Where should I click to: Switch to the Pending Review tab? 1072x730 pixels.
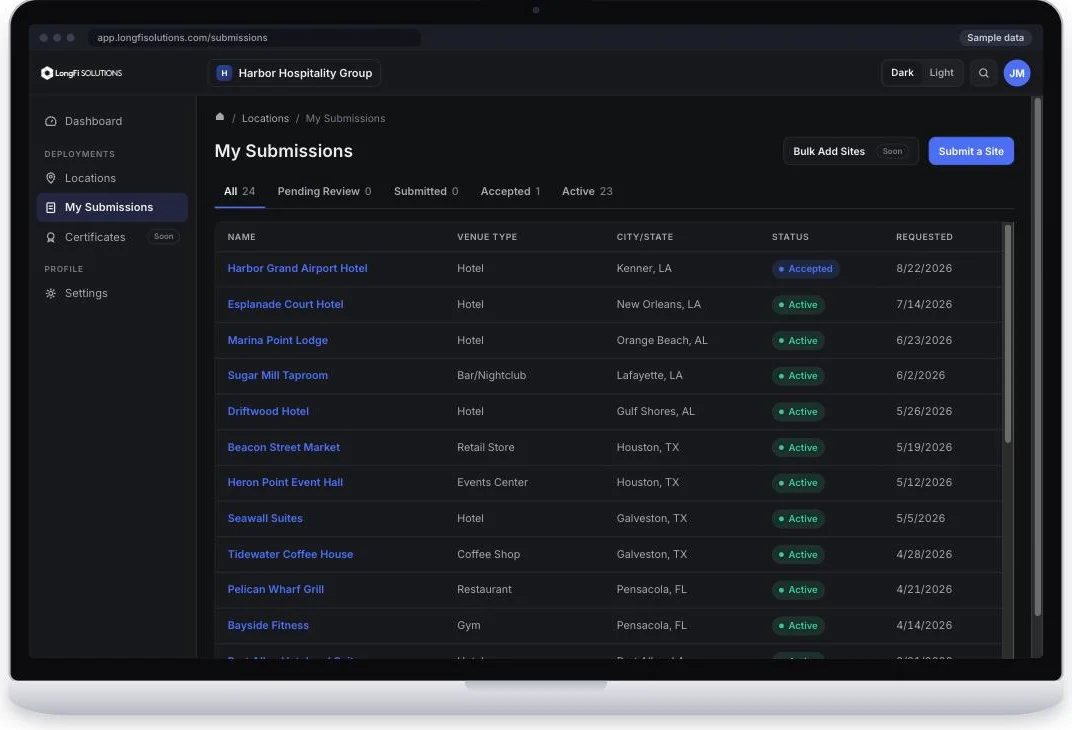(x=324, y=191)
